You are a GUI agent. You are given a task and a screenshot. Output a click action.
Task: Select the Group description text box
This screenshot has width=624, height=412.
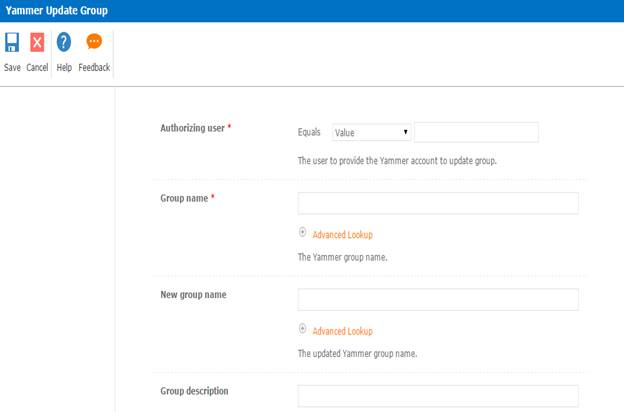pyautogui.click(x=438, y=395)
